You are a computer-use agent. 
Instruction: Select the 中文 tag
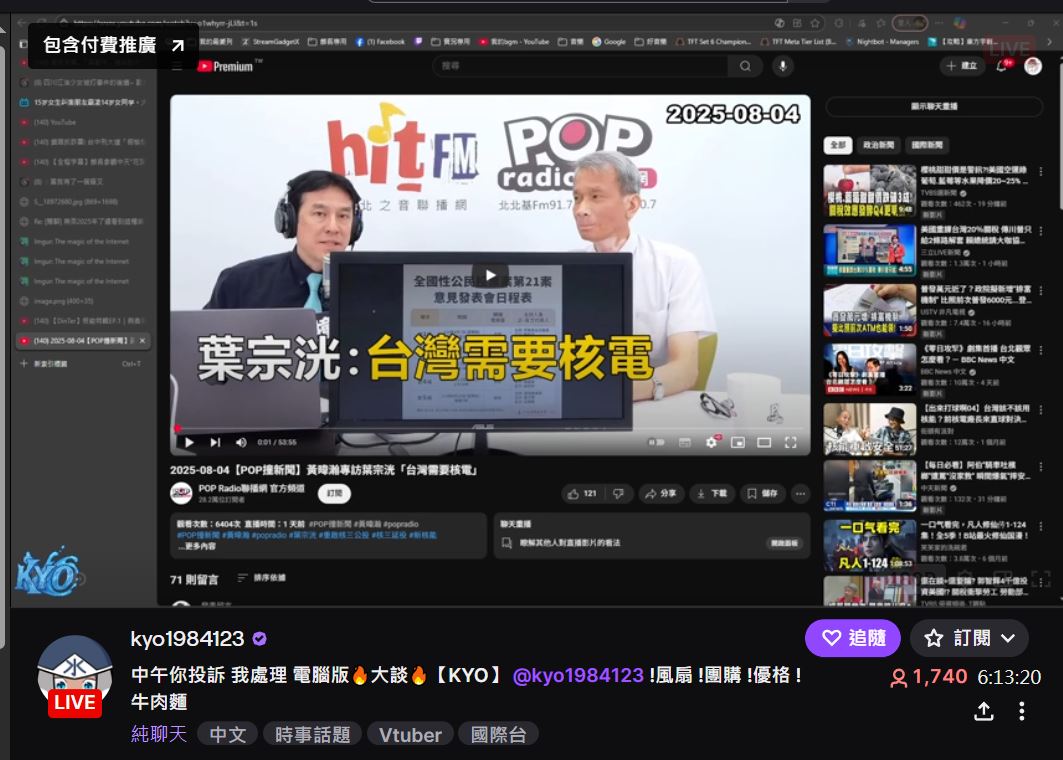pyautogui.click(x=228, y=734)
